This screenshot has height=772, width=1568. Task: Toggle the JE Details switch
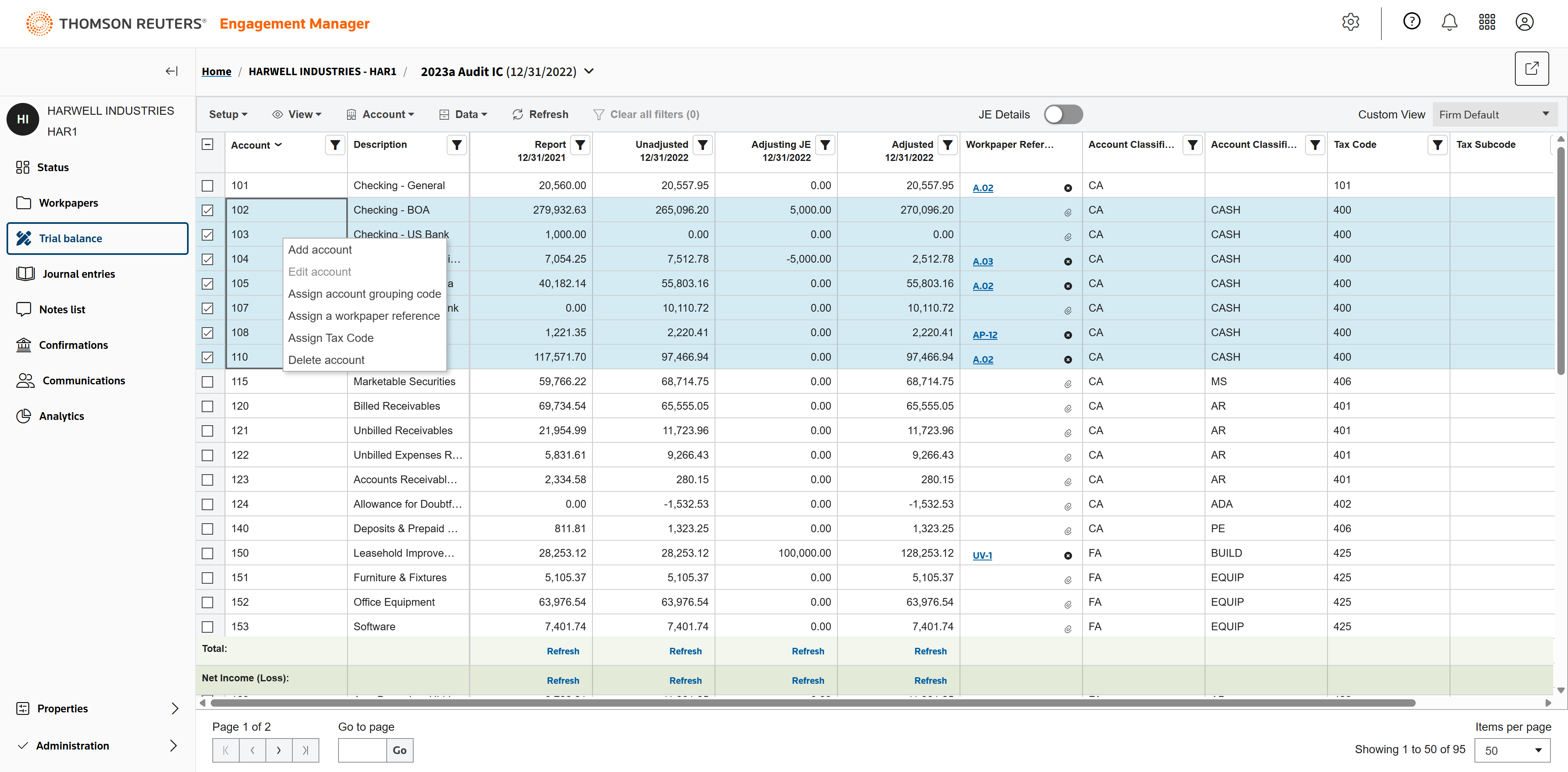point(1063,114)
